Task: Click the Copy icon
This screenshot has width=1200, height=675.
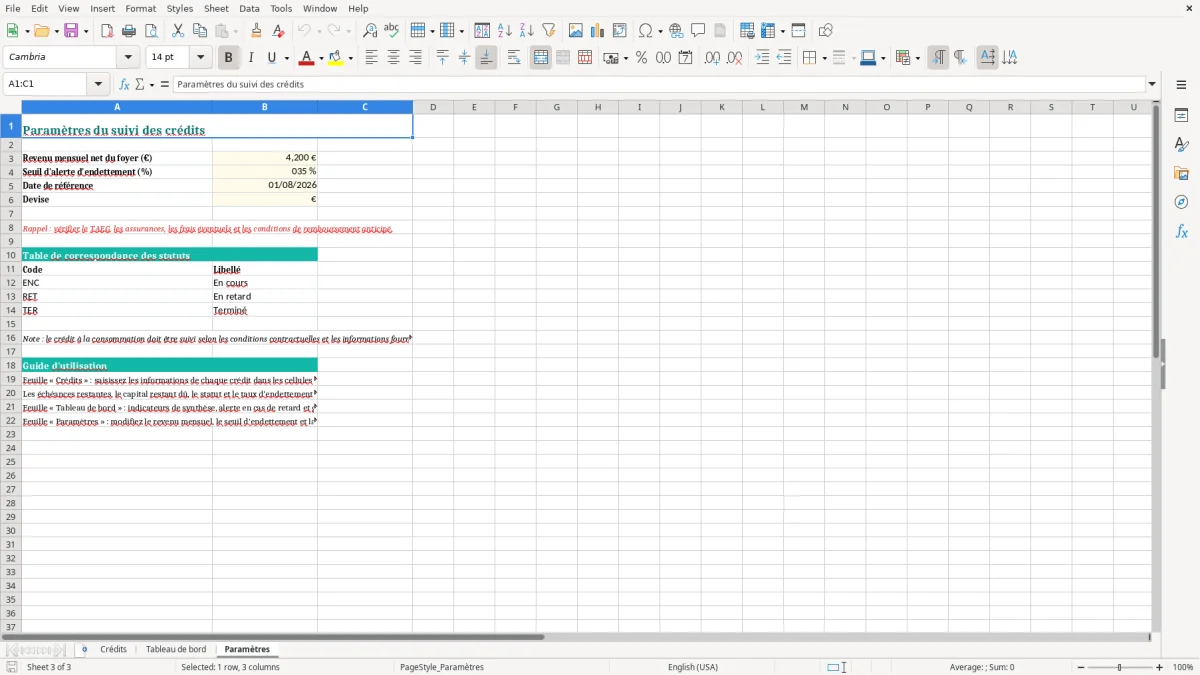Action: click(x=200, y=31)
